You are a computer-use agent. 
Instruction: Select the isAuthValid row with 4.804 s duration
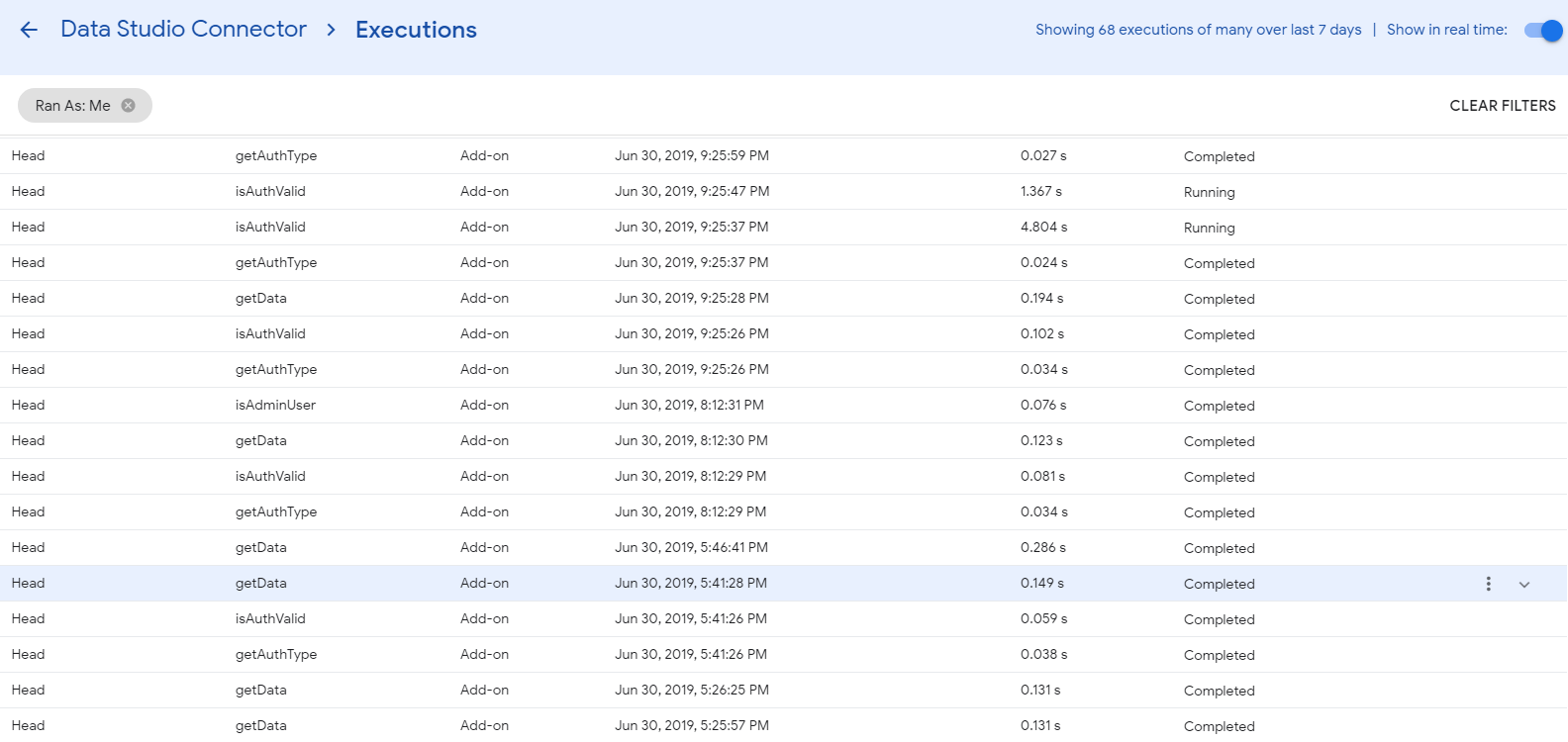(270, 228)
